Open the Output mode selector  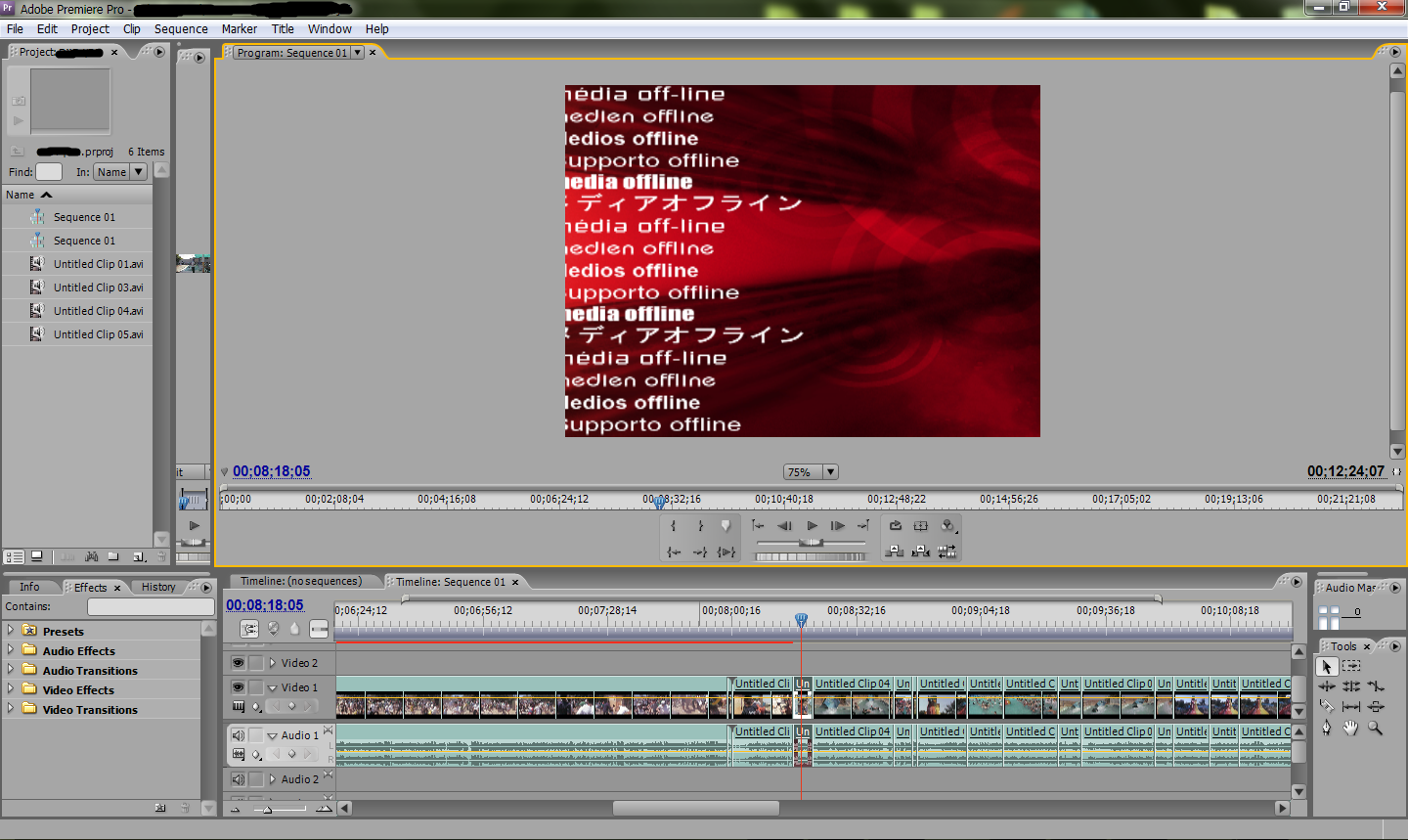tap(947, 526)
